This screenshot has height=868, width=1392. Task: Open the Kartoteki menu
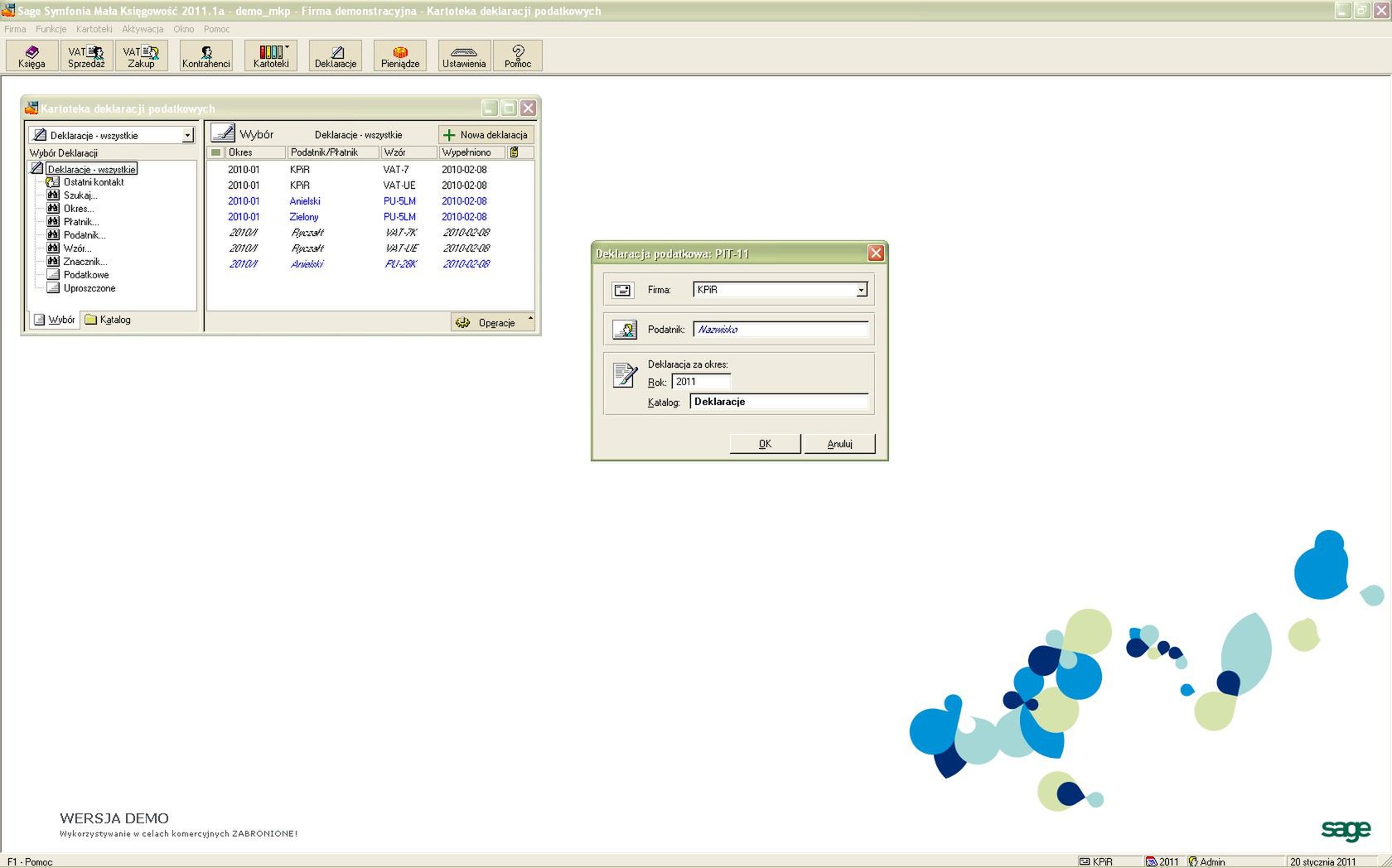click(94, 29)
